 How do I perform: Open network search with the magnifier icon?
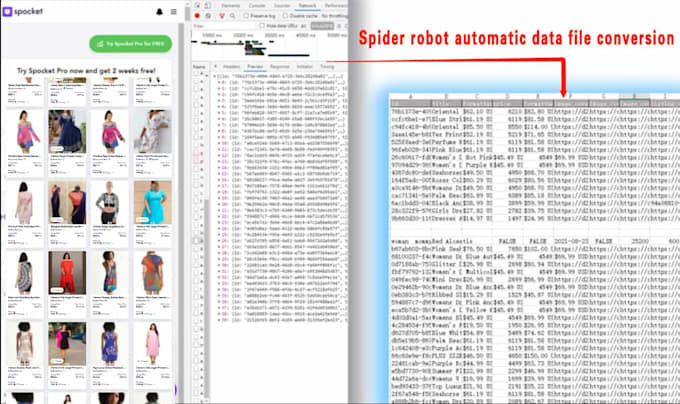(232, 16)
